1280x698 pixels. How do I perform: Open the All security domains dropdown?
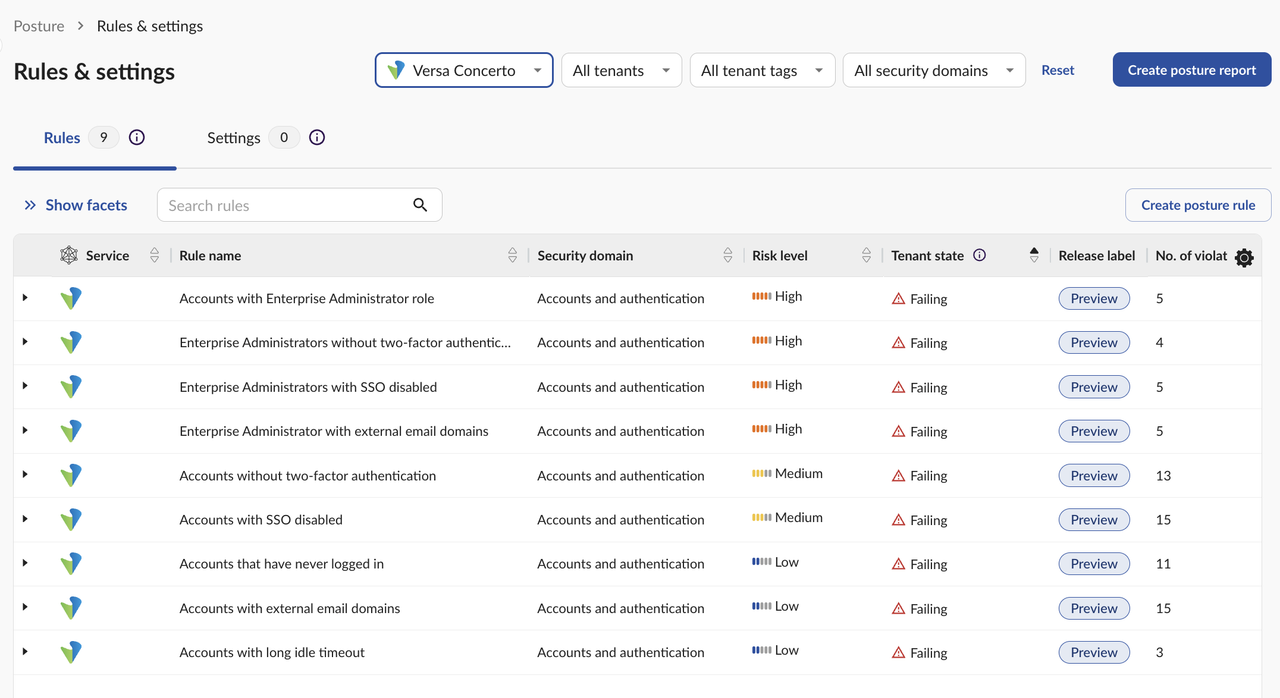click(934, 71)
